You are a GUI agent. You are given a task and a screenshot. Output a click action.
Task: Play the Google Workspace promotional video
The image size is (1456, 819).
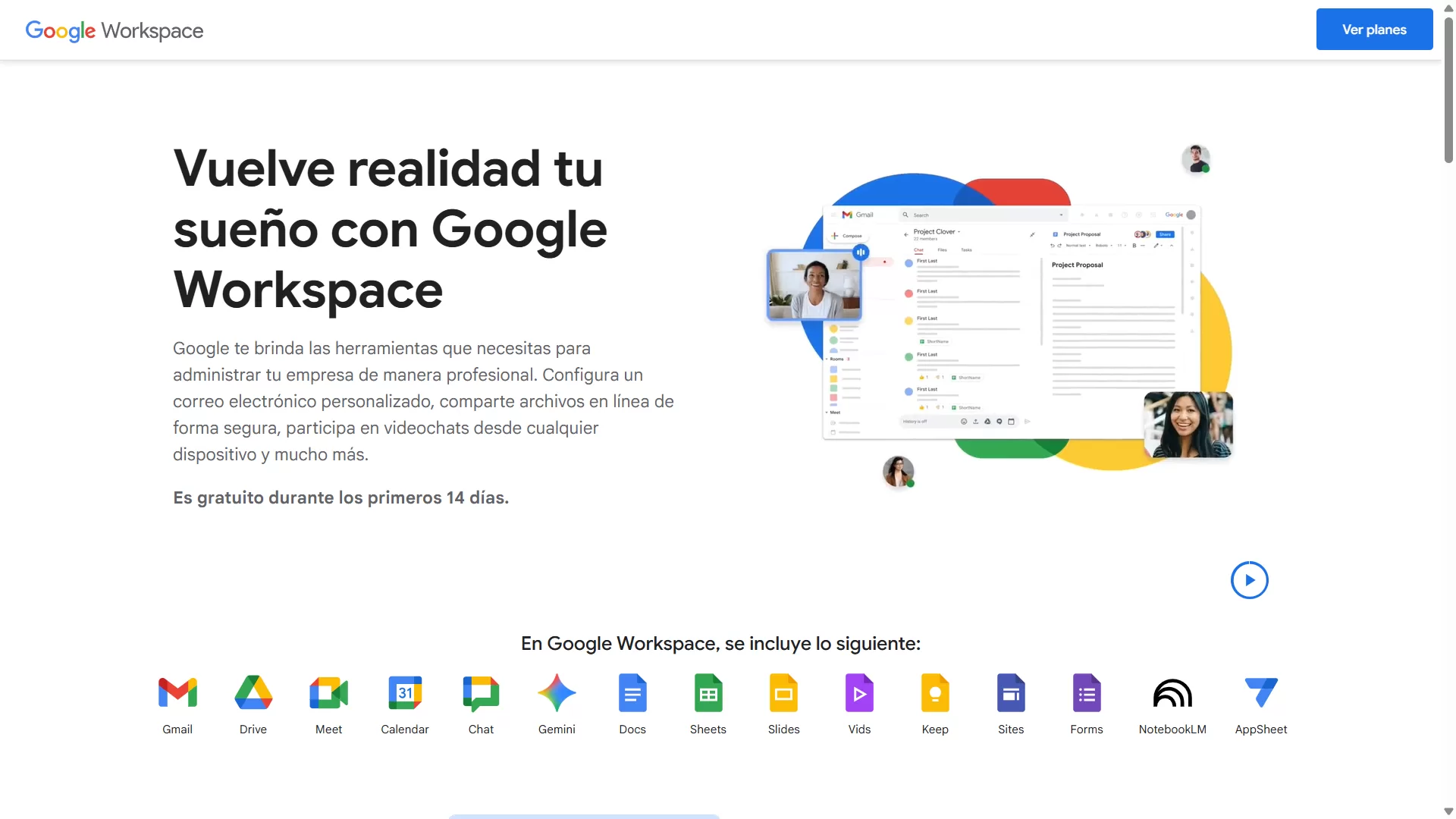click(x=1249, y=579)
